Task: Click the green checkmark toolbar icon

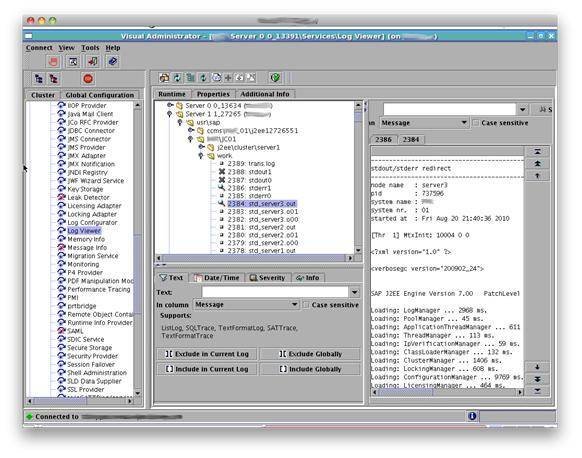Action: tap(275, 78)
